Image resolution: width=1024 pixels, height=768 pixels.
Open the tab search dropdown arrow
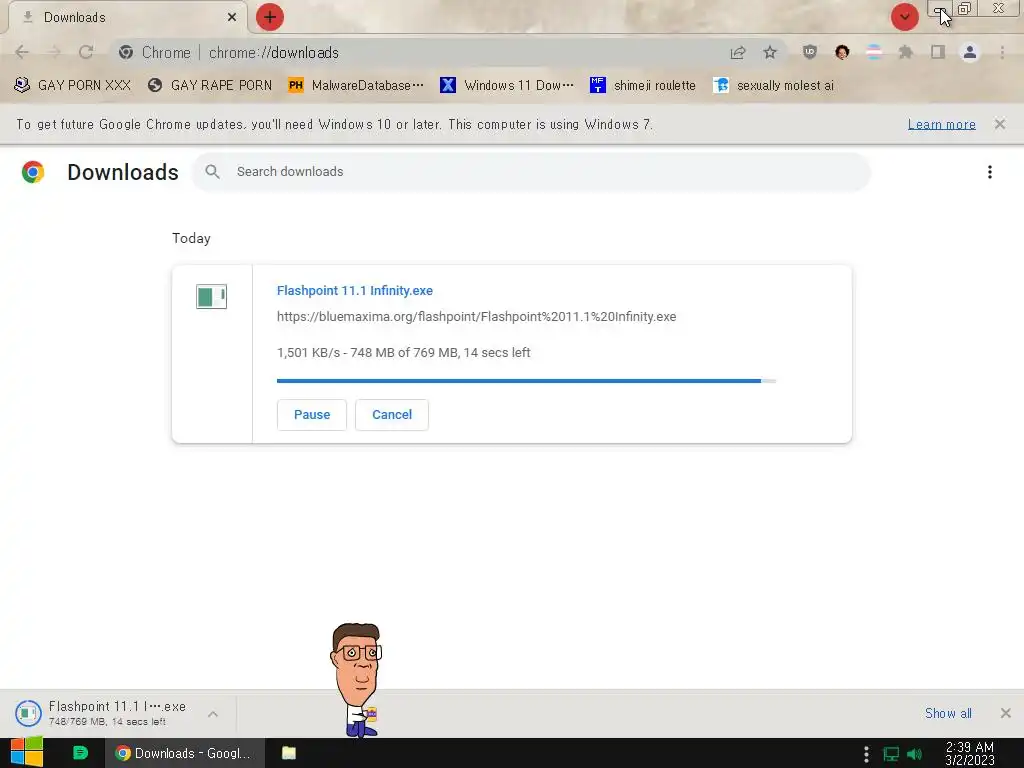(904, 17)
